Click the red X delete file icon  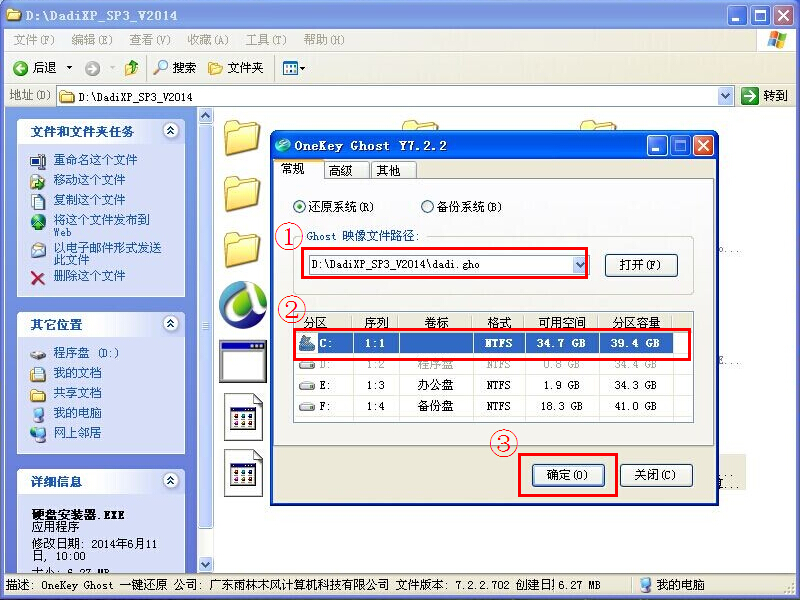coord(38,278)
